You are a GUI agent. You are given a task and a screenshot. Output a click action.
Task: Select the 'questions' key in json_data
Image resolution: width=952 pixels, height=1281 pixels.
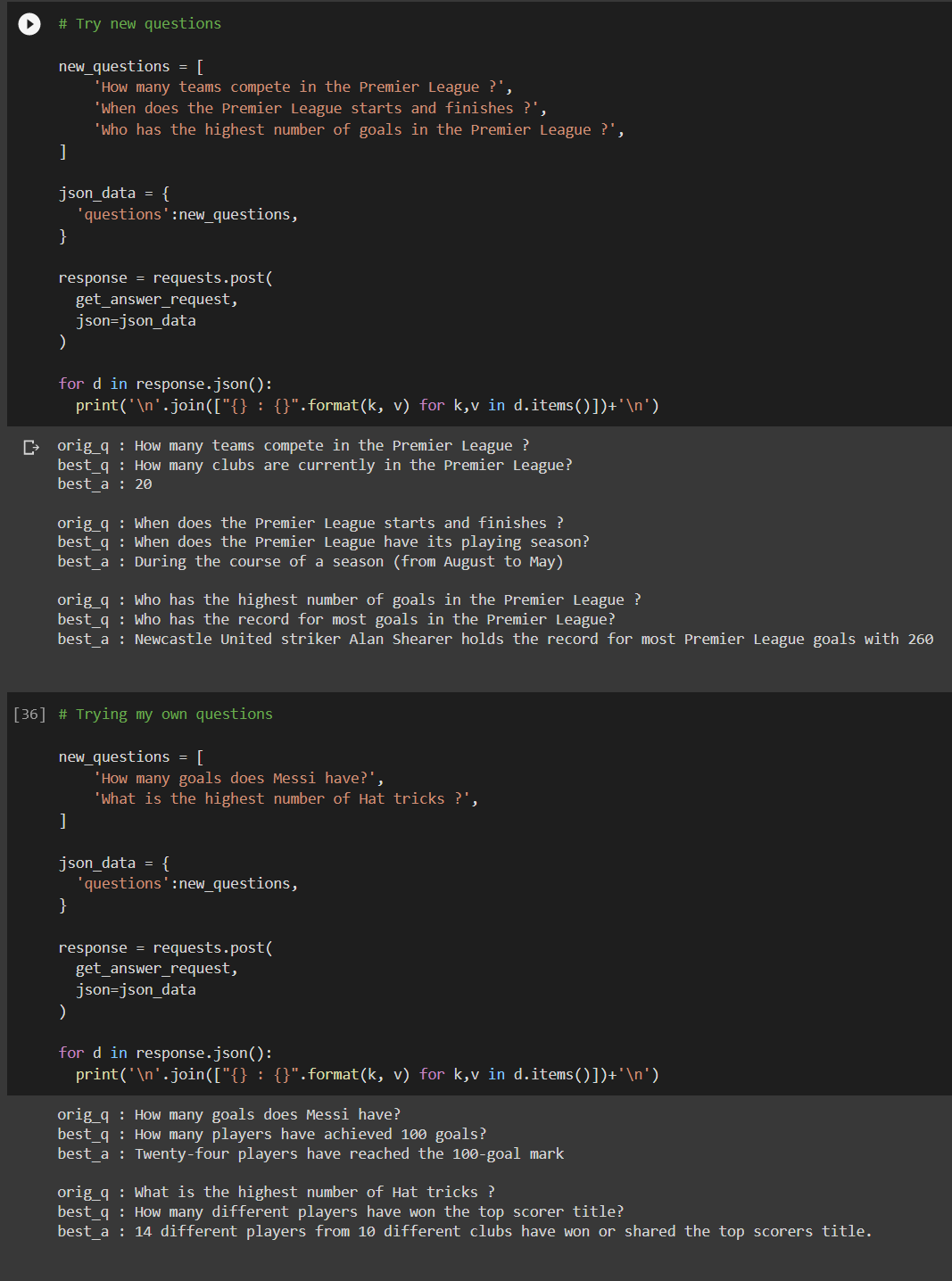tap(120, 213)
